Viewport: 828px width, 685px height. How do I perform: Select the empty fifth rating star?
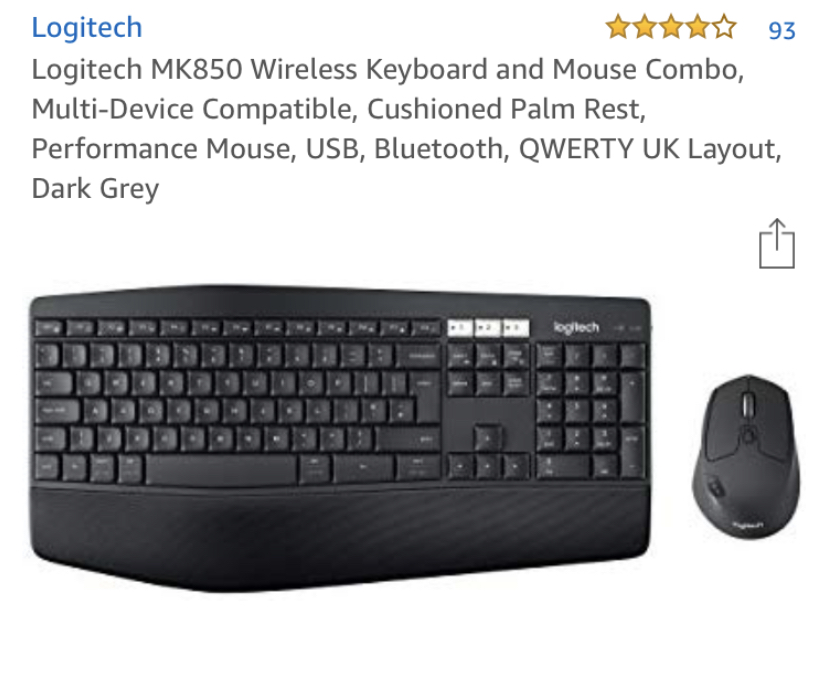724,27
